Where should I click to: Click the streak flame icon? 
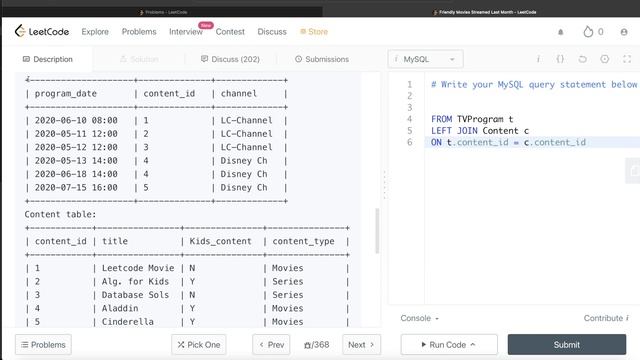588,31
